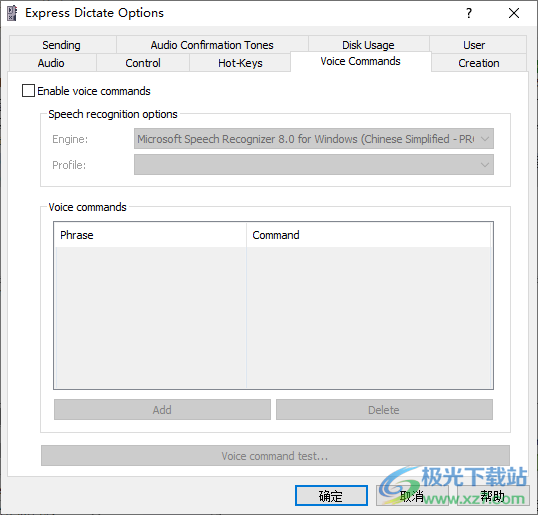This screenshot has width=538, height=515.
Task: Close the Express Dictate Options dialog
Action: 514,13
